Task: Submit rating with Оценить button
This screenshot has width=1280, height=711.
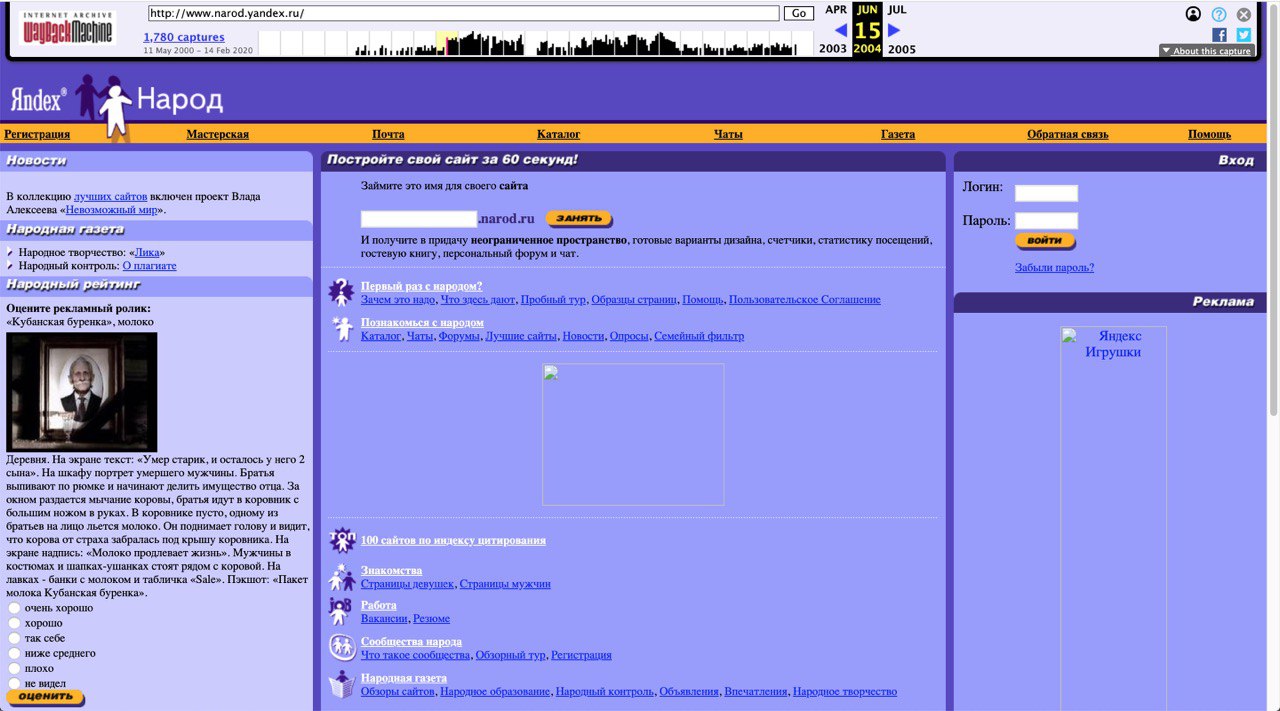Action: [45, 697]
